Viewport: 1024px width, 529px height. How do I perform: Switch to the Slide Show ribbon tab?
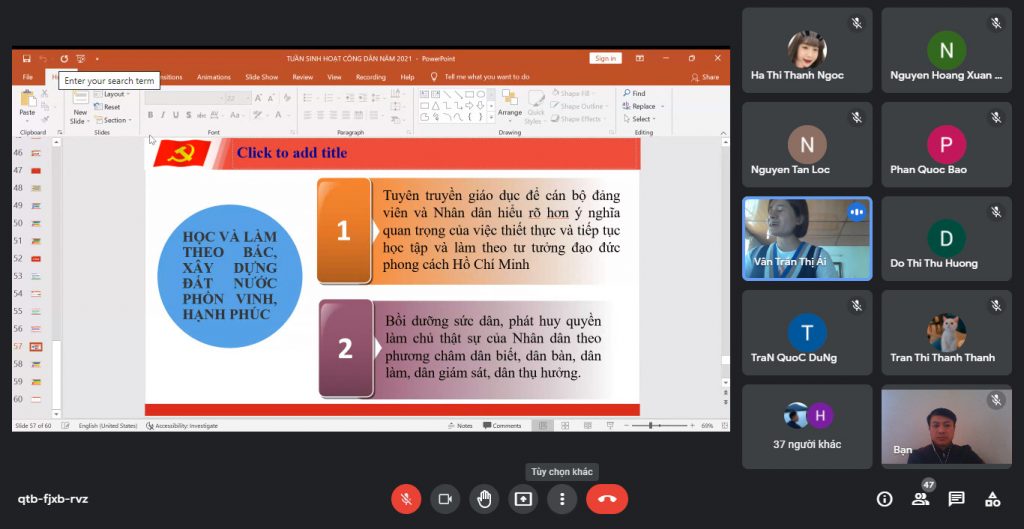[261, 77]
